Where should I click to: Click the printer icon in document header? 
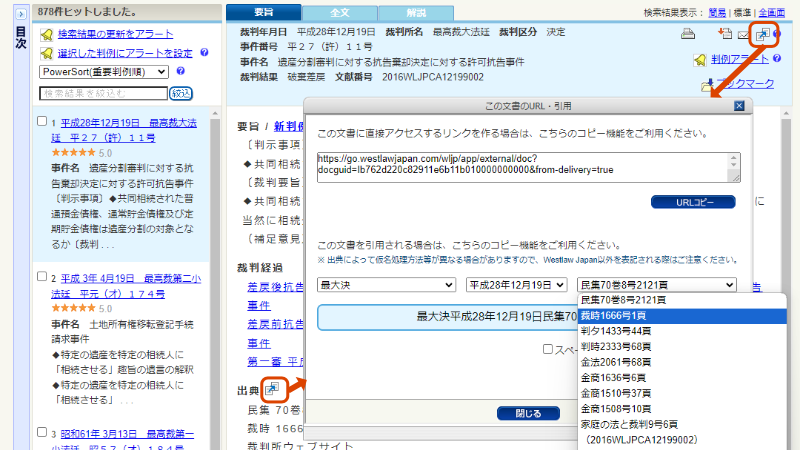(x=688, y=34)
